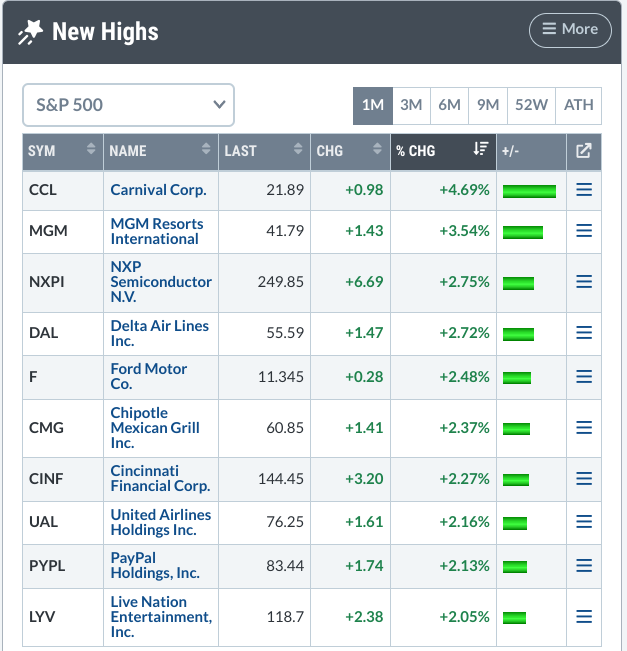Sort by the LAST column header
627x651 pixels.
click(x=264, y=152)
